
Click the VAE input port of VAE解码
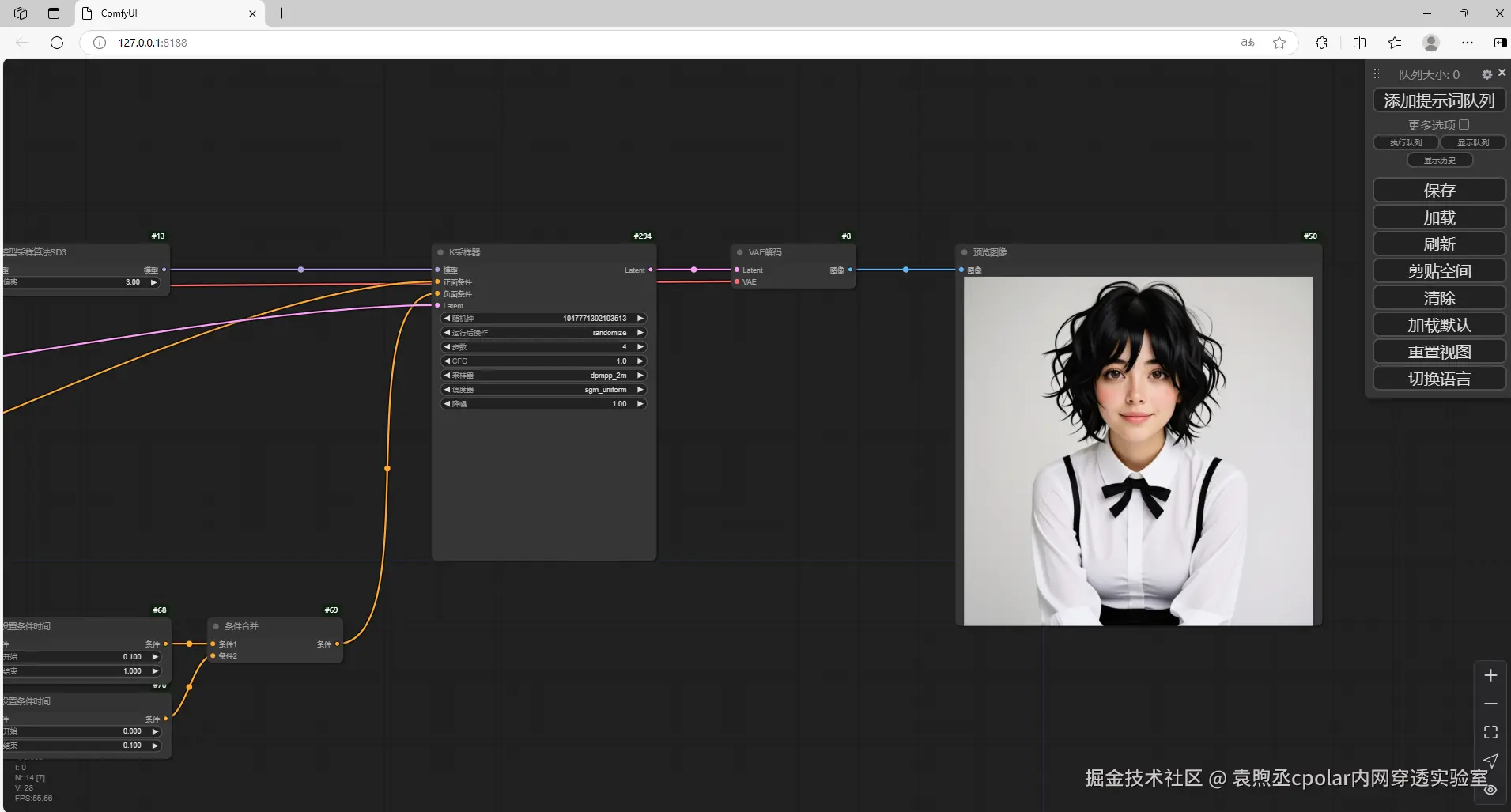pyautogui.click(x=737, y=281)
